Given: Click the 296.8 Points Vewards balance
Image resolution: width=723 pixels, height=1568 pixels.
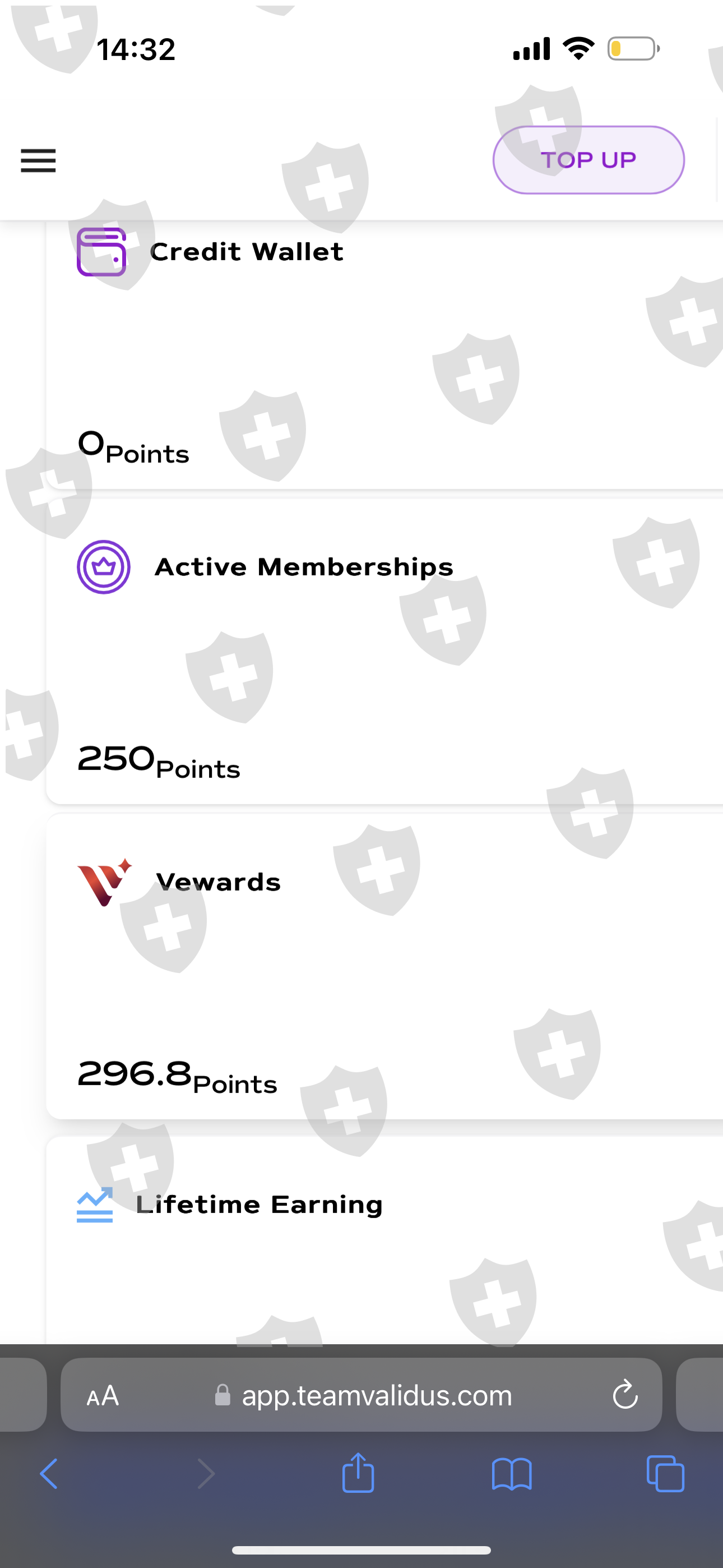Looking at the screenshot, I should pos(177,1076).
